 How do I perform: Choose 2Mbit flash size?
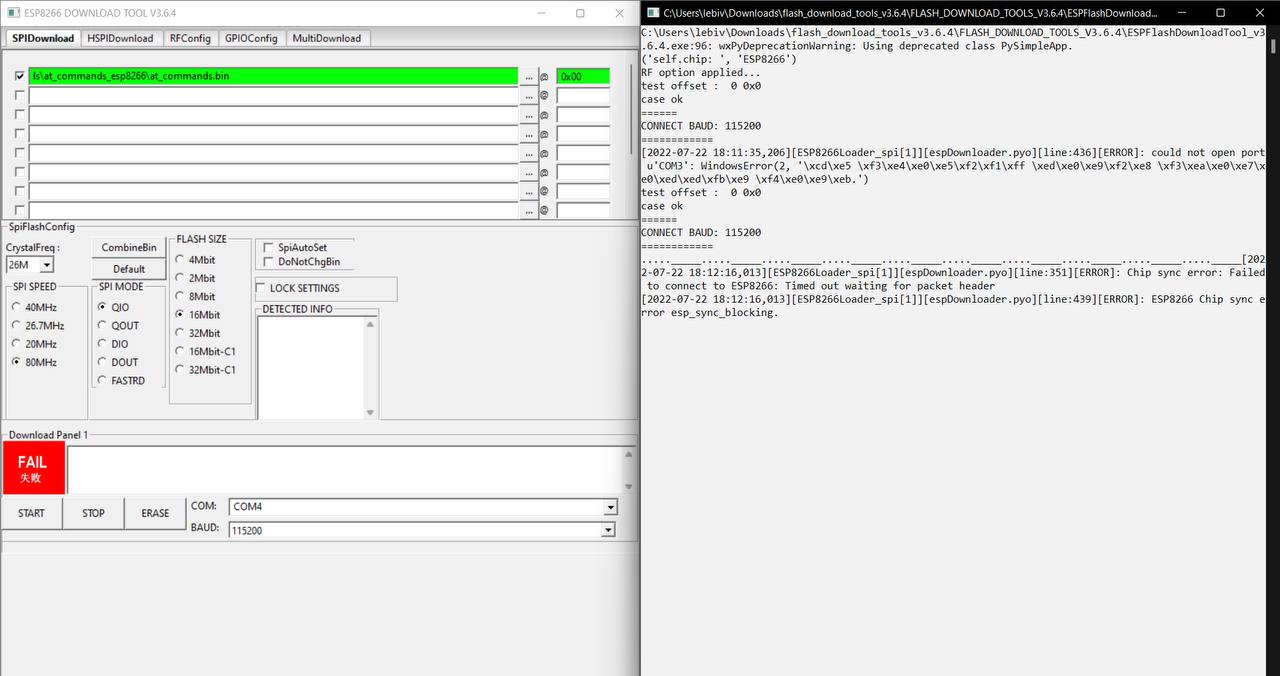point(195,278)
